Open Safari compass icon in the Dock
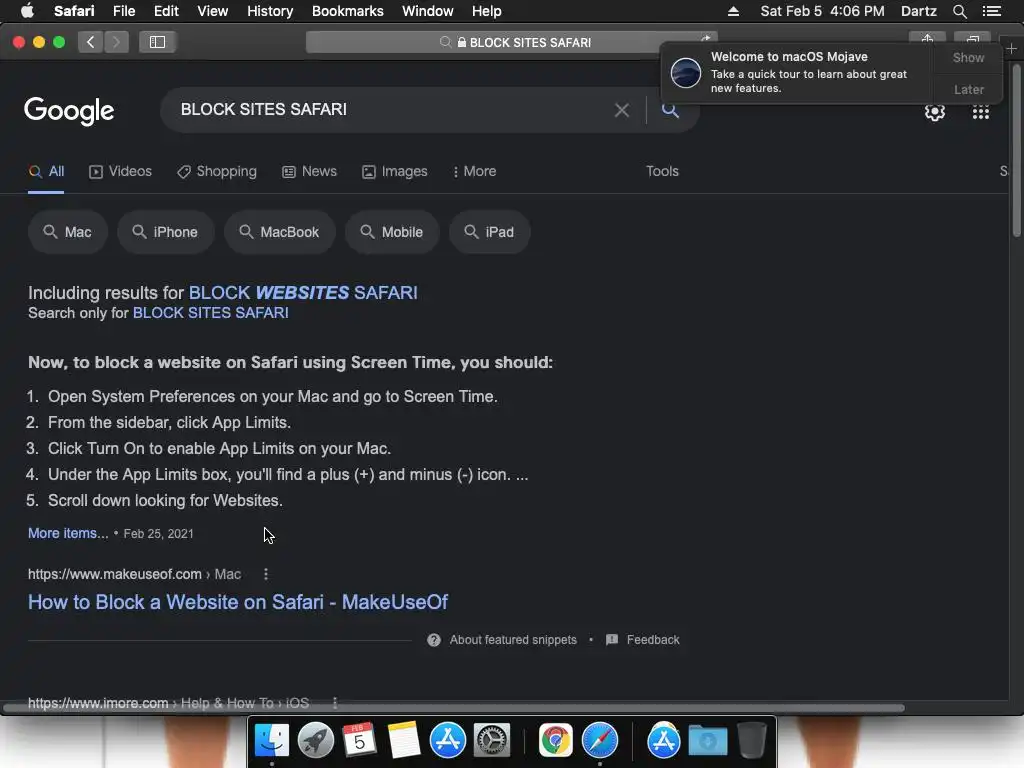 pos(600,740)
